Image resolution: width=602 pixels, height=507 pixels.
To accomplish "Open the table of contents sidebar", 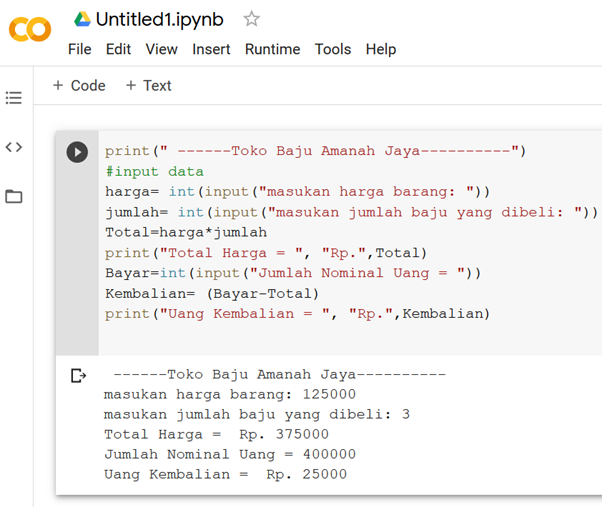I will tap(14, 98).
